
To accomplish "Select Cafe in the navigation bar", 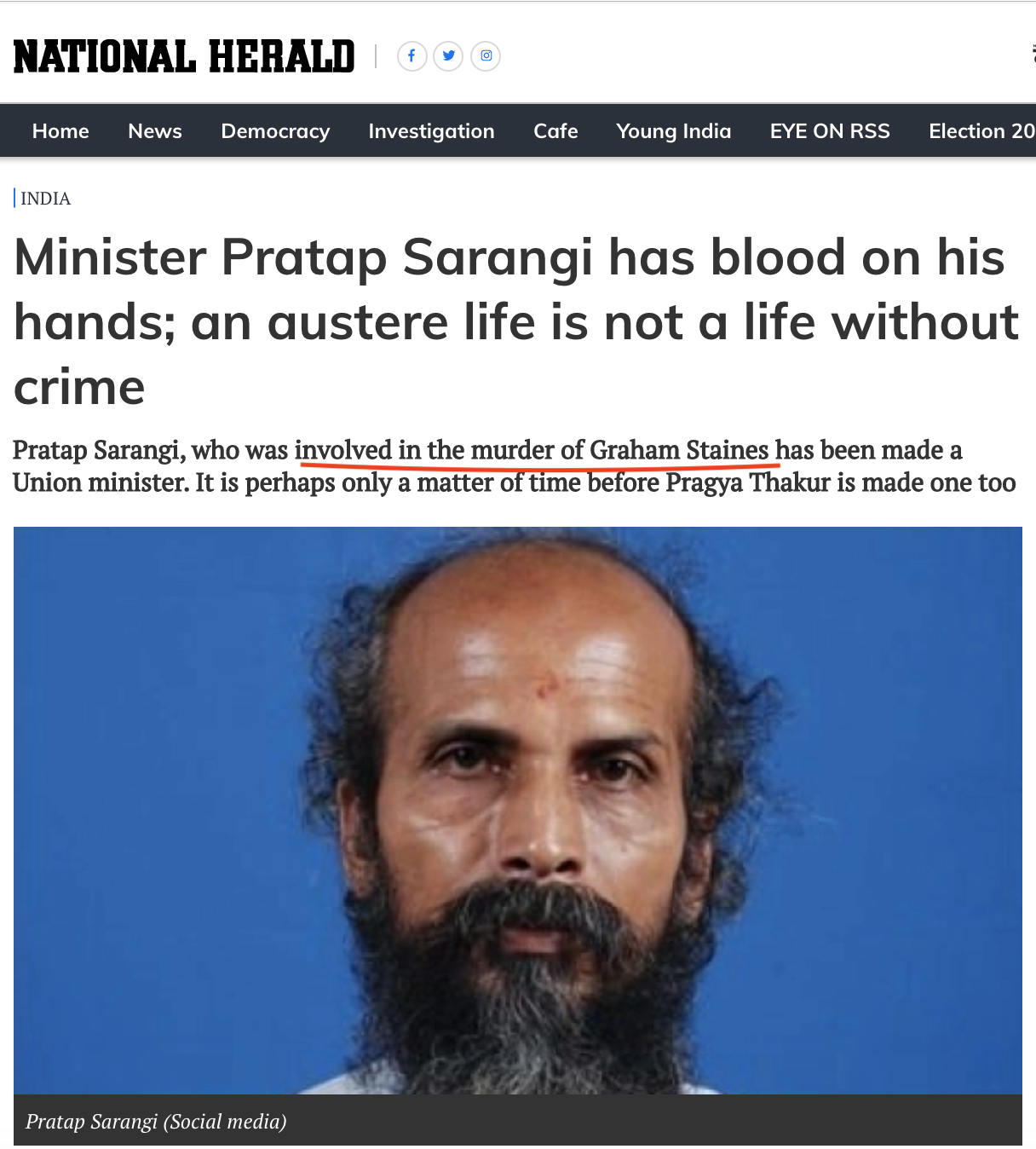I will click(555, 131).
